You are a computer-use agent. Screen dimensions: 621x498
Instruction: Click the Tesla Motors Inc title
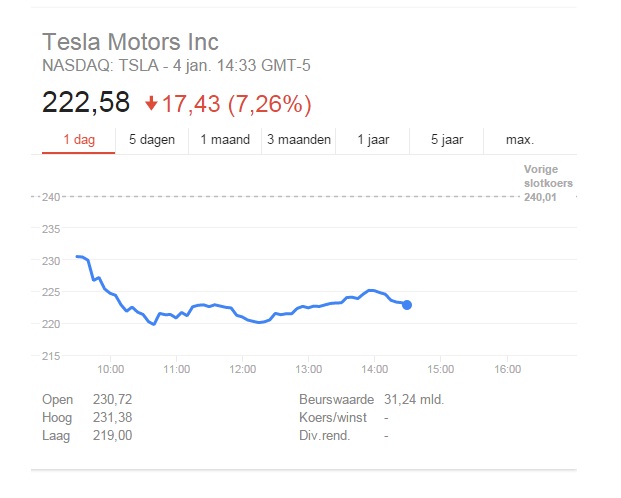(130, 42)
